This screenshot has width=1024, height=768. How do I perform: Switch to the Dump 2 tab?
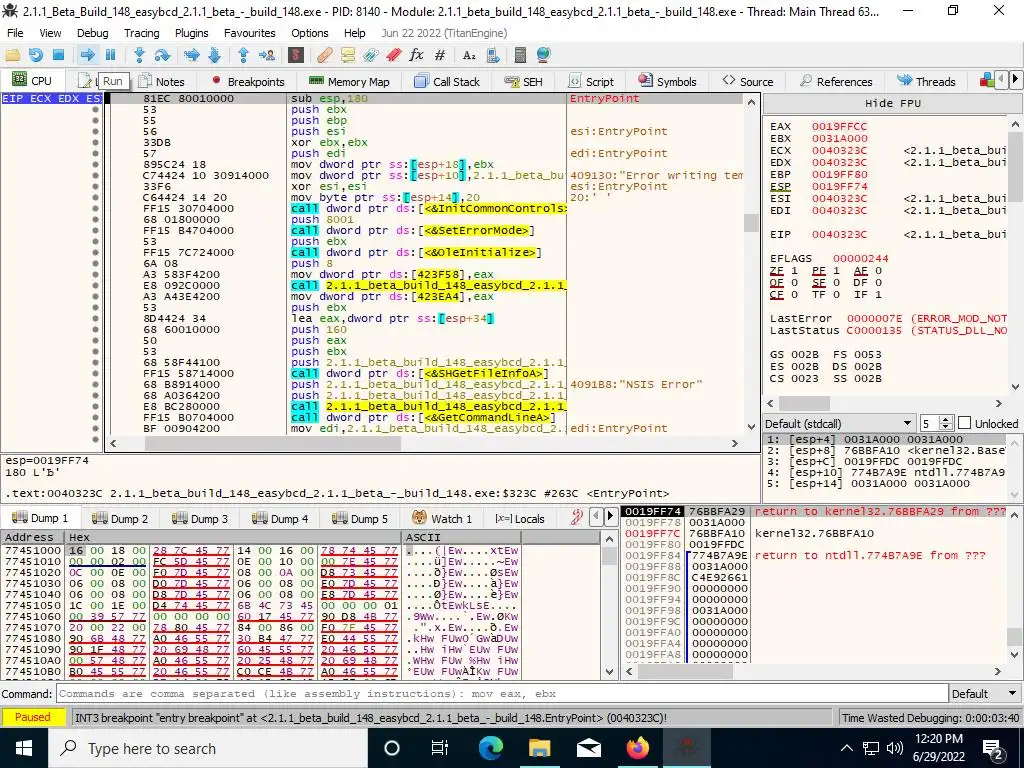pyautogui.click(x=120, y=519)
